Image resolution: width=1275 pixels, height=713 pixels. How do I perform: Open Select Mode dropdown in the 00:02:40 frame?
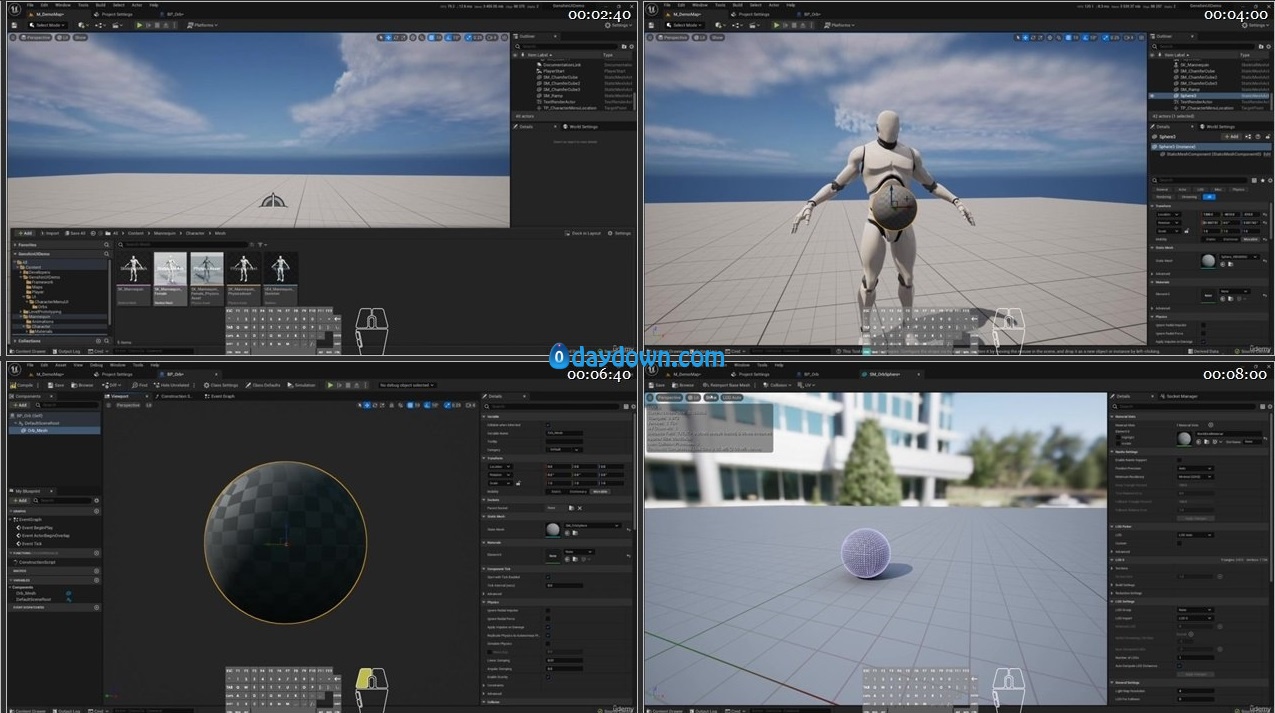(48, 25)
